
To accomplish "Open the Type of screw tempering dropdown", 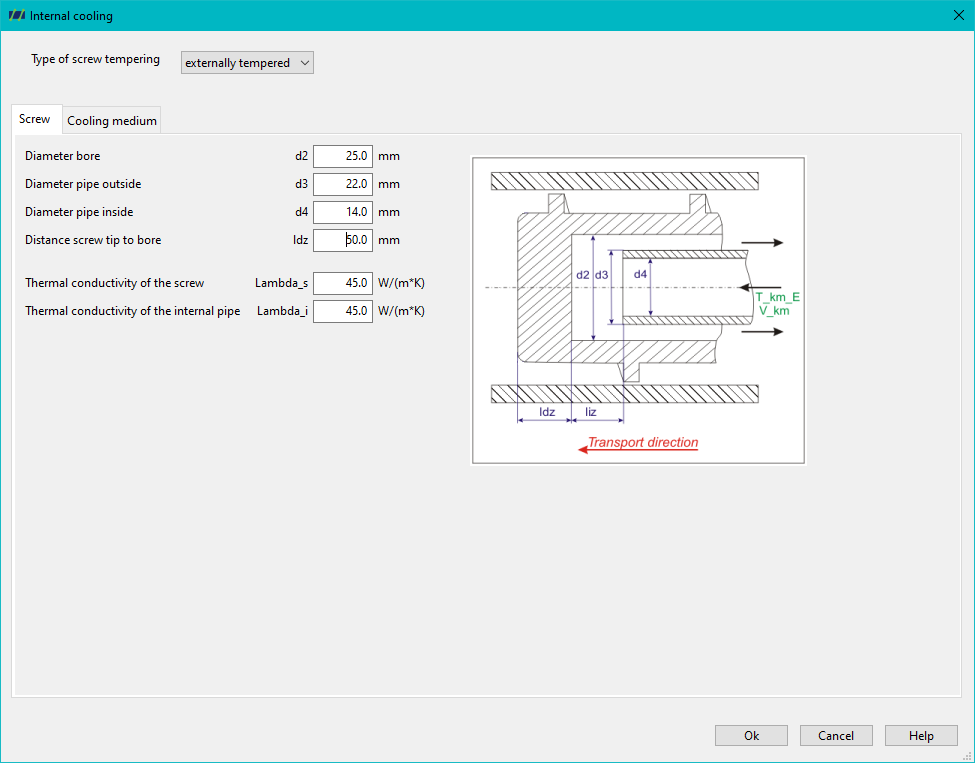I will [x=247, y=63].
